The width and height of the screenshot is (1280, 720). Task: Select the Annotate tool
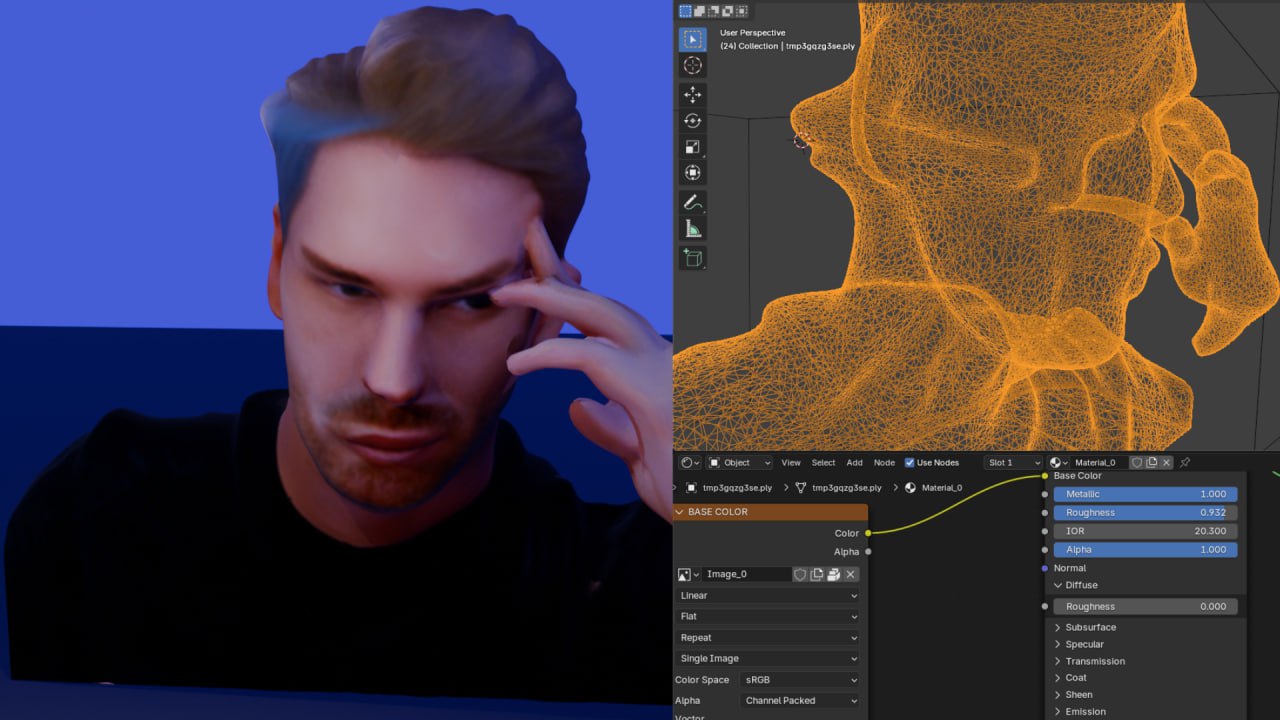(x=692, y=203)
